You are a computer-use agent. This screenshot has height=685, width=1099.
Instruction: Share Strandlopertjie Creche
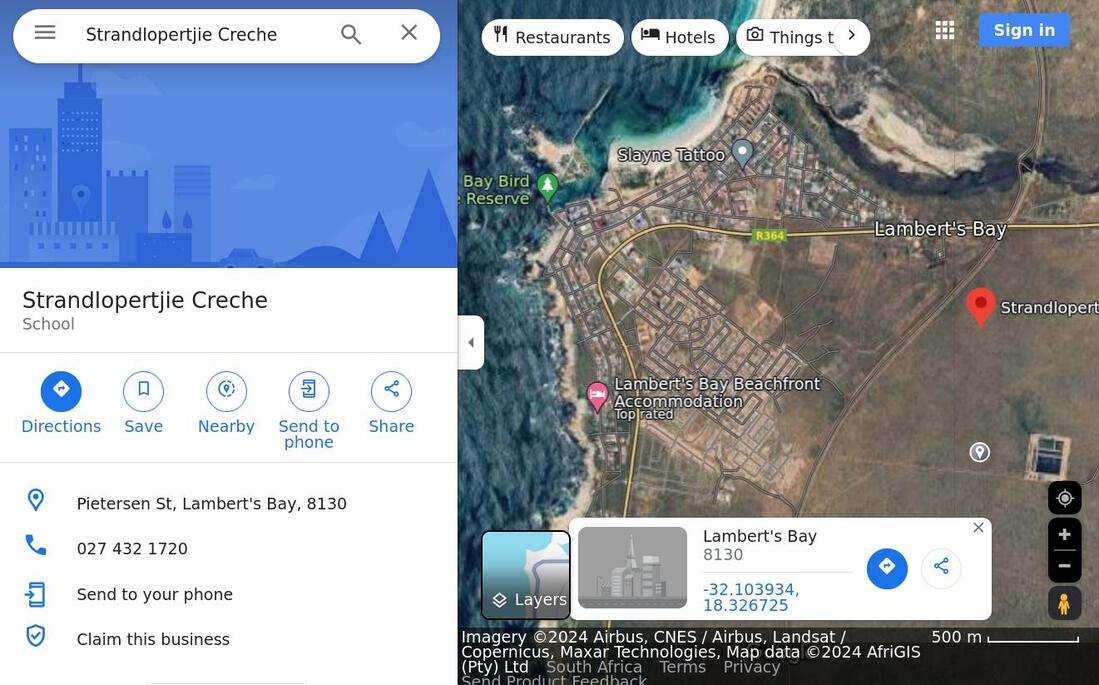click(391, 403)
